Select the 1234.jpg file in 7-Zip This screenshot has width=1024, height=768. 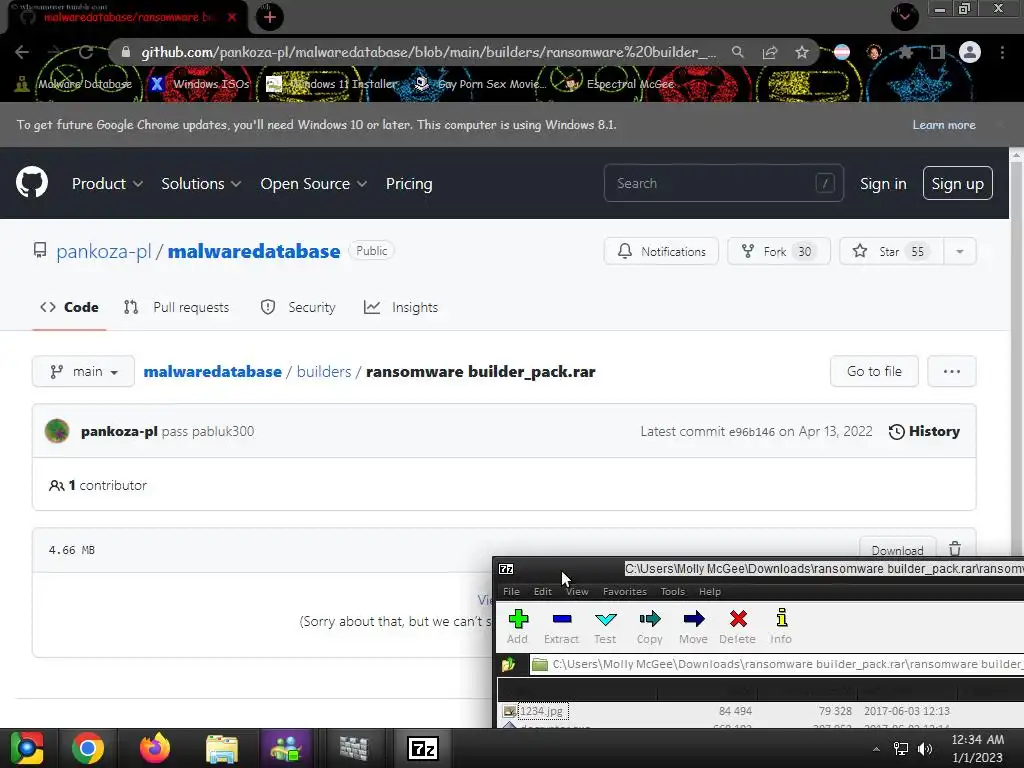point(541,711)
